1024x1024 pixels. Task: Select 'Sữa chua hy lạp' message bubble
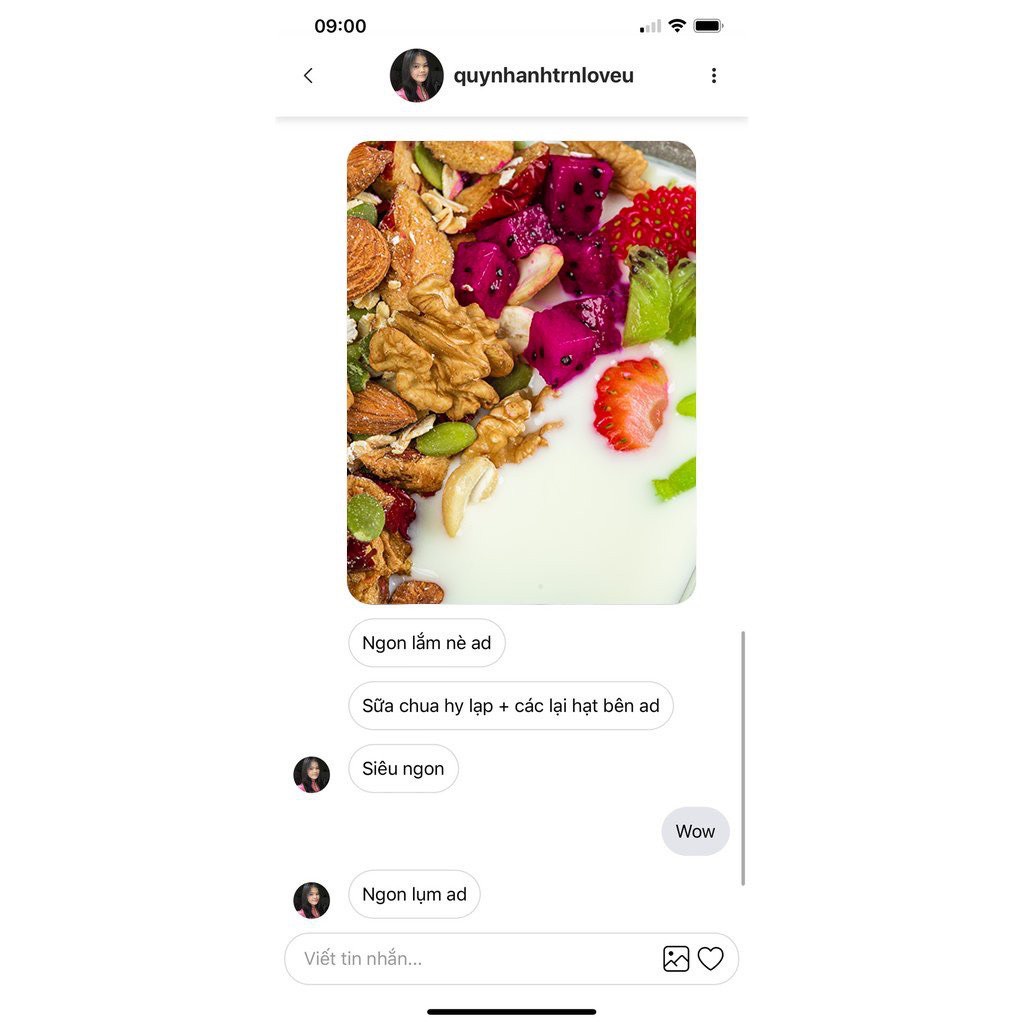(x=511, y=706)
